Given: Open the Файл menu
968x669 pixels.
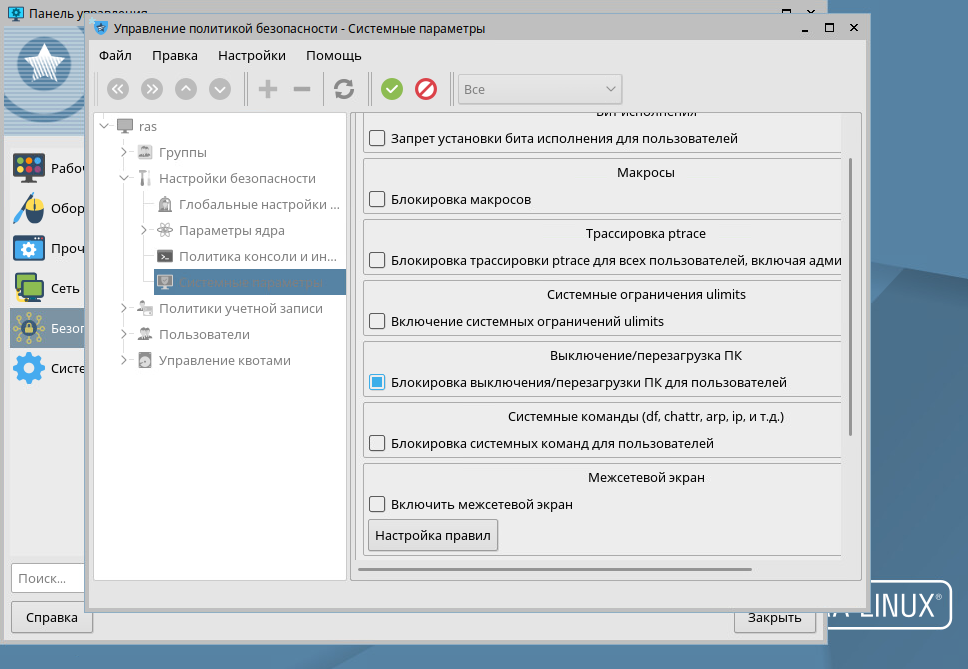Looking at the screenshot, I should coord(115,55).
